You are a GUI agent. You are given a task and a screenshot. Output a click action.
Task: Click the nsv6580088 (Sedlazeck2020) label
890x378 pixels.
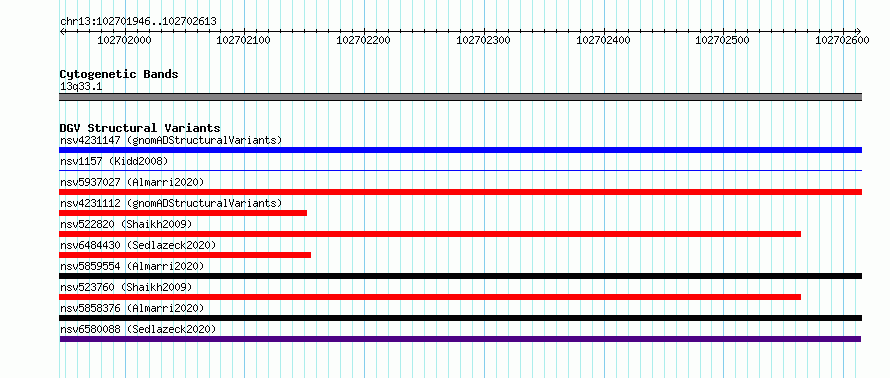138,329
